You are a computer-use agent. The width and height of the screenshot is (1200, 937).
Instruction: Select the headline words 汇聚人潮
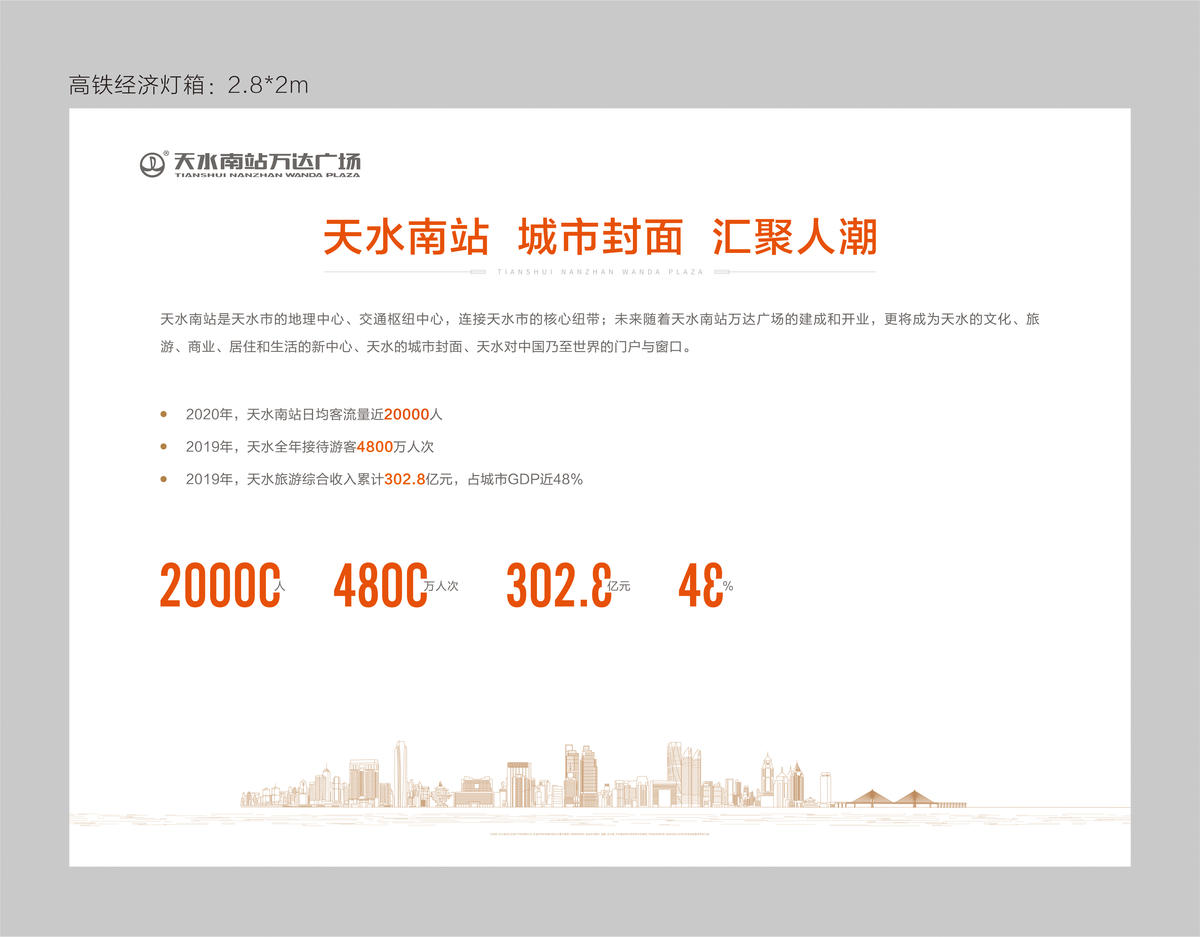(795, 237)
